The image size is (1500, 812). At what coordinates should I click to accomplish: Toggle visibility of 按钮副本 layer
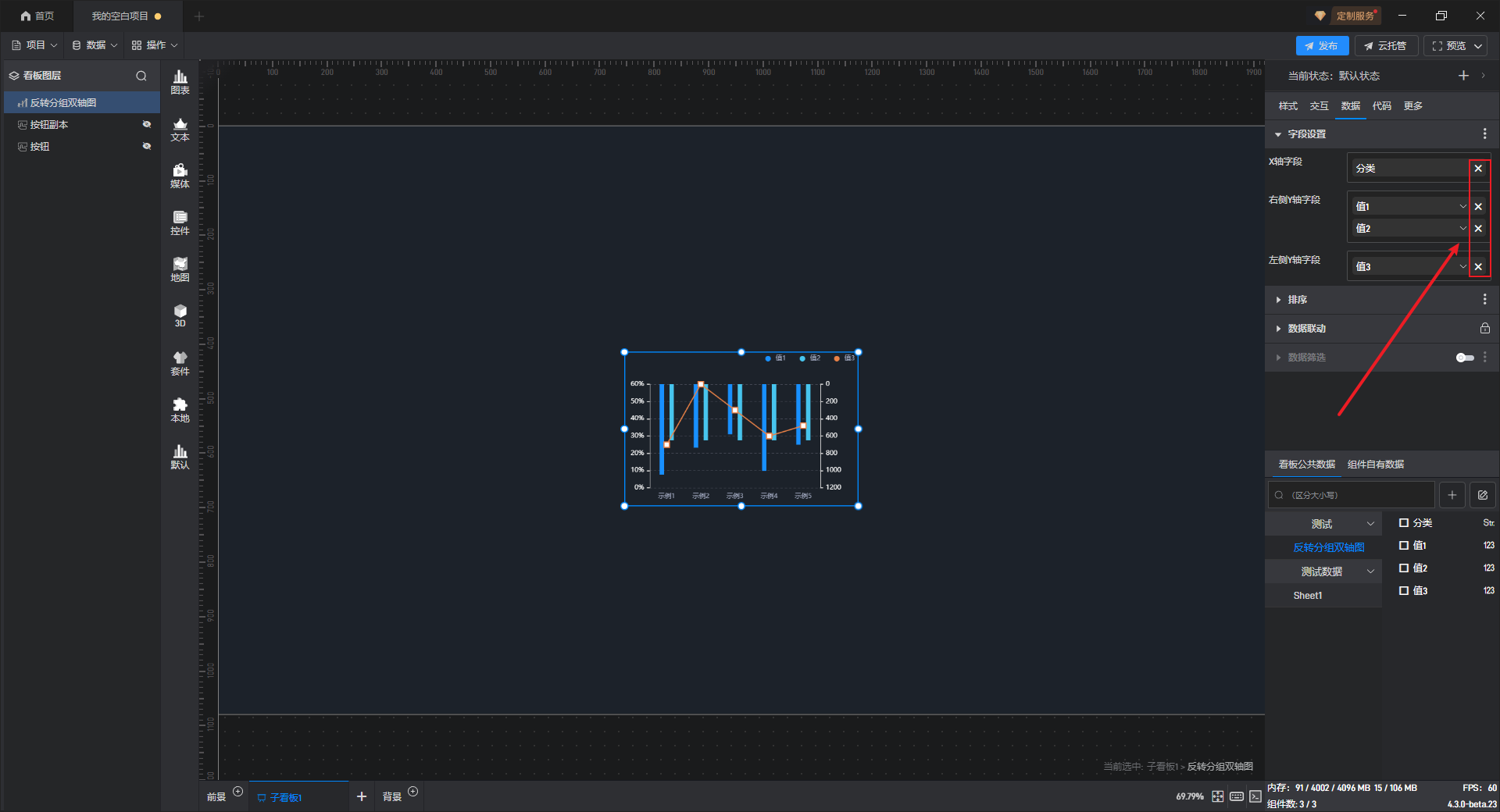click(146, 125)
